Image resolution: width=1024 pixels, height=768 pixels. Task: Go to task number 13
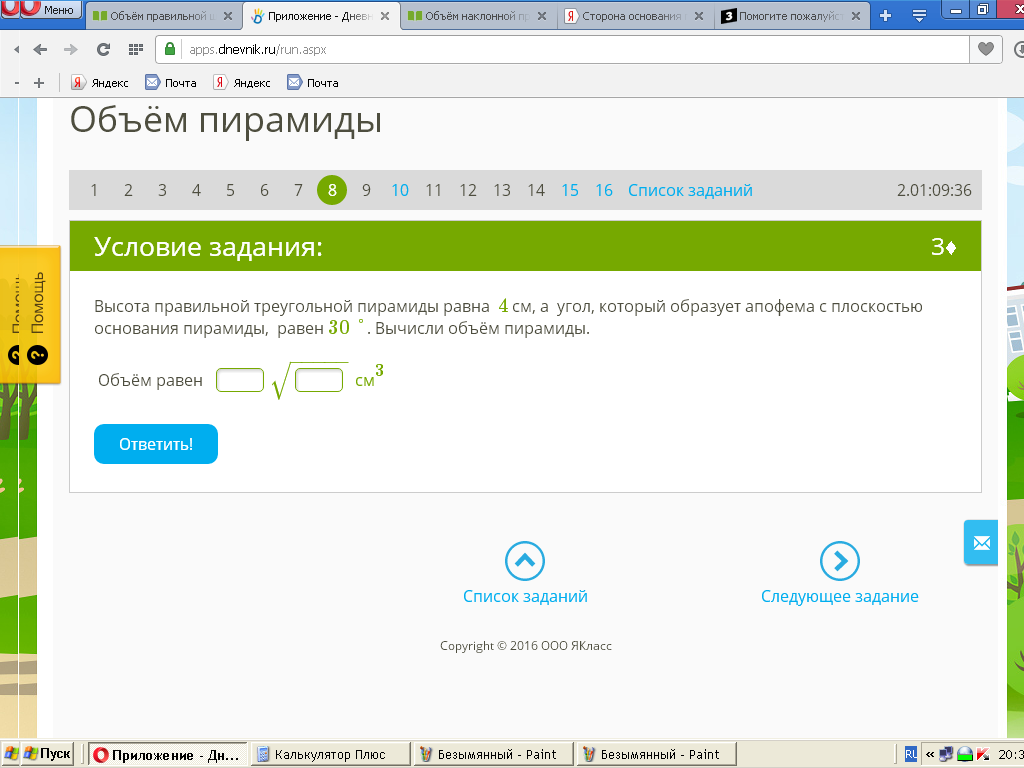pyautogui.click(x=502, y=190)
